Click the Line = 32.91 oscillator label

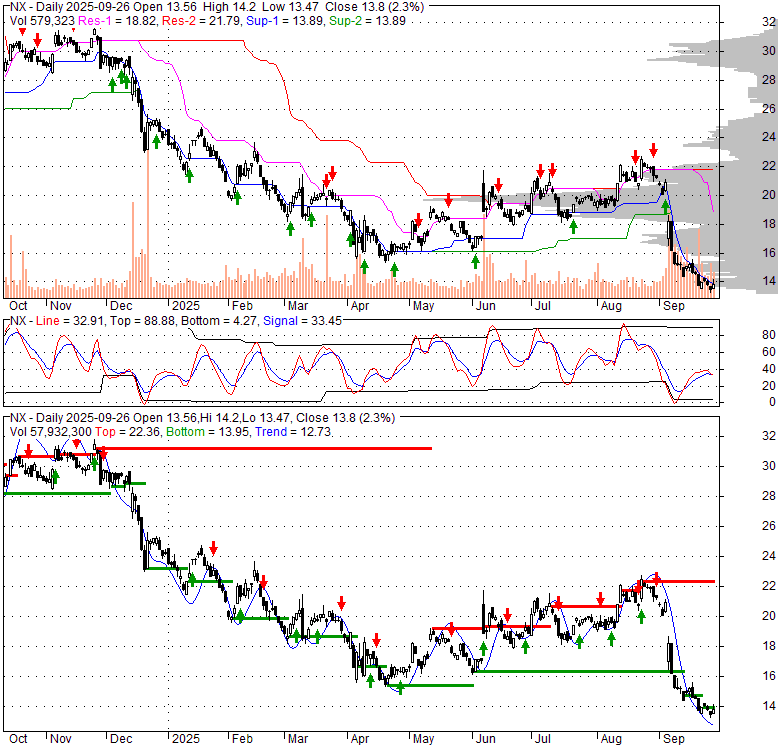pyautogui.click(x=70, y=321)
